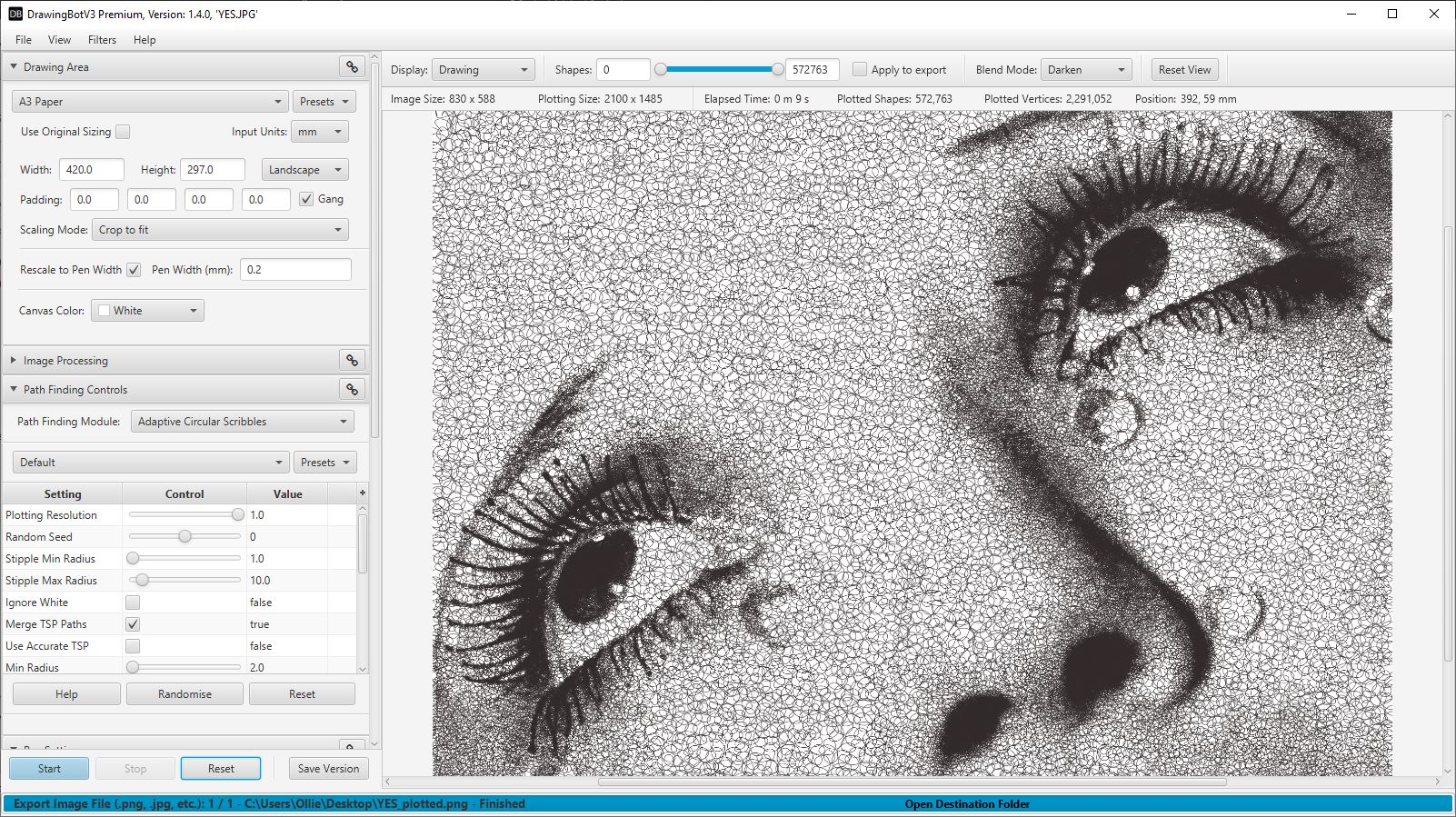The height and width of the screenshot is (817, 1456).
Task: Click the Random Seed slider
Action: [185, 536]
